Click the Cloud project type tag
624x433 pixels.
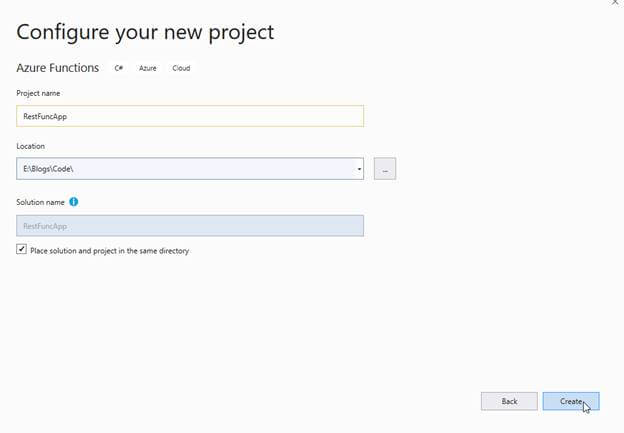point(181,68)
